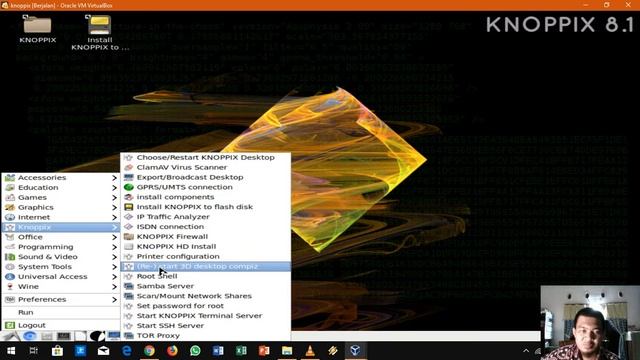The image size is (640, 360).
Task: Expand the Universal Access submenu arrow
Action: 114,277
